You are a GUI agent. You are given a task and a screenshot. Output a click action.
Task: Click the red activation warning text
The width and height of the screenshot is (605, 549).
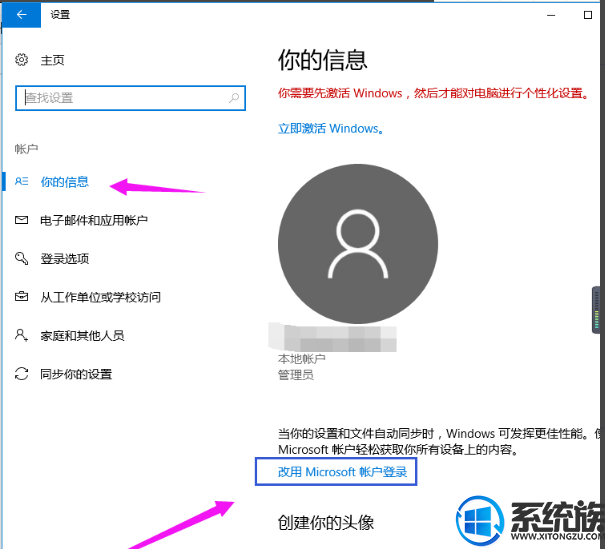pos(434,93)
